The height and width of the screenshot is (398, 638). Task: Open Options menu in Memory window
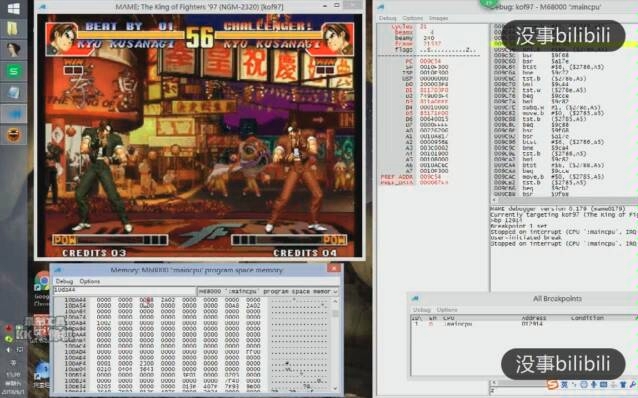pyautogui.click(x=90, y=281)
